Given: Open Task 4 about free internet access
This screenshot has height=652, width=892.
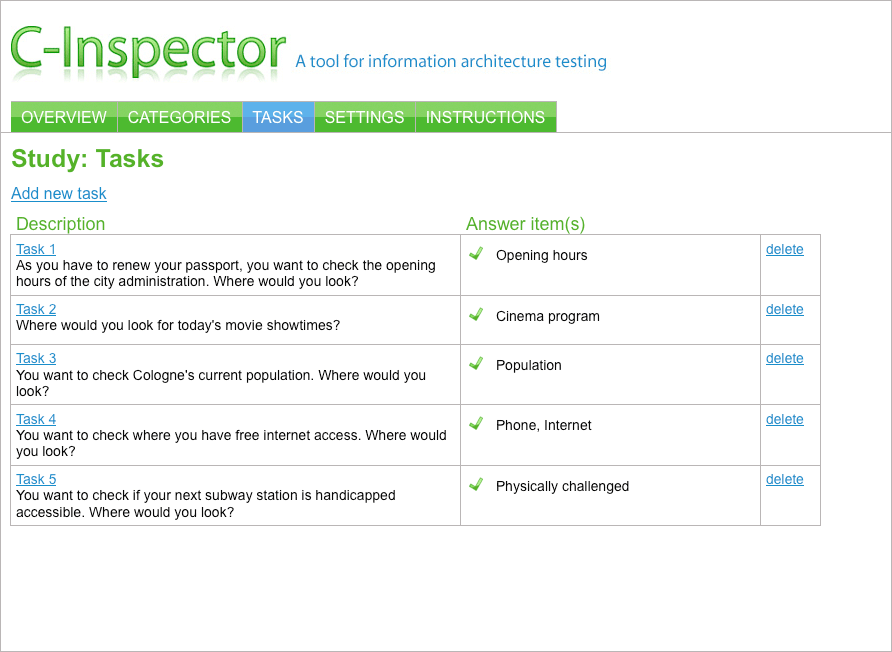Looking at the screenshot, I should coord(35,419).
